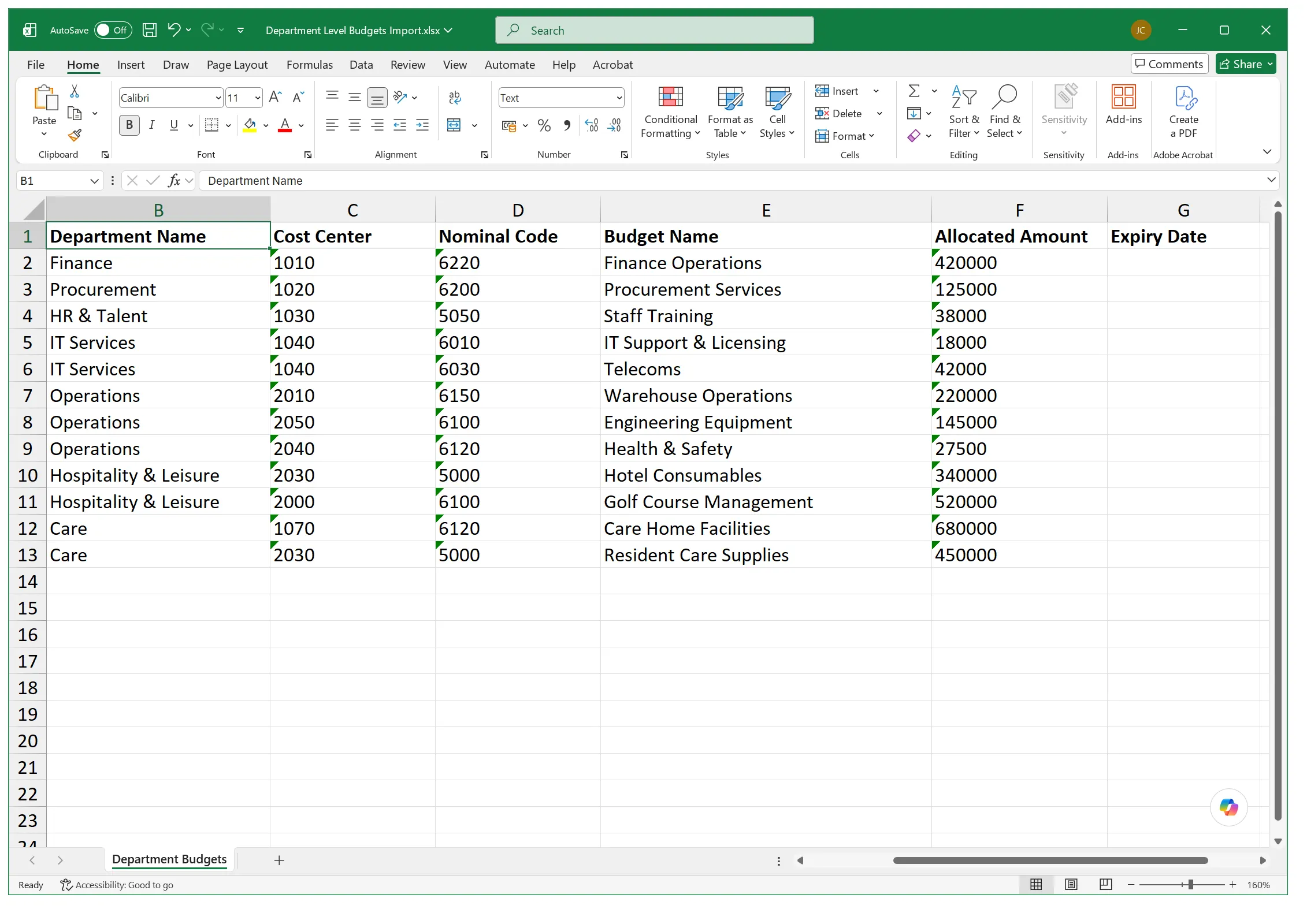Click Accounting Number Format icon
The height and width of the screenshot is (924, 1307).
pos(509,125)
